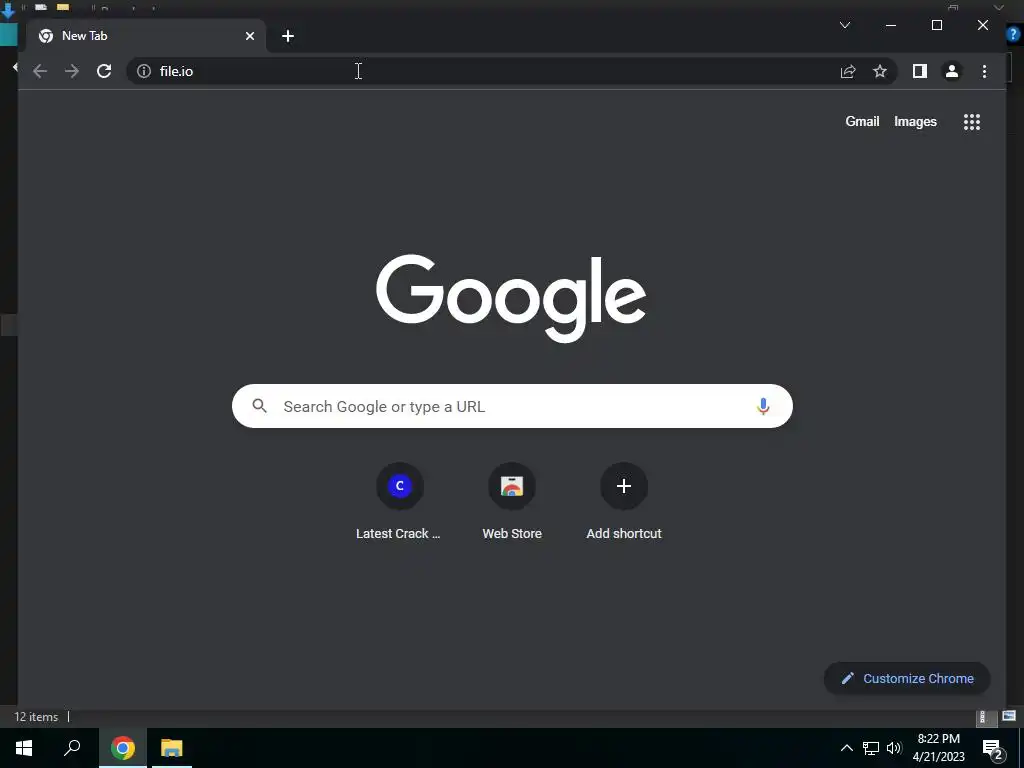The height and width of the screenshot is (768, 1024).
Task: Open a new tab with plus button
Action: pos(288,36)
